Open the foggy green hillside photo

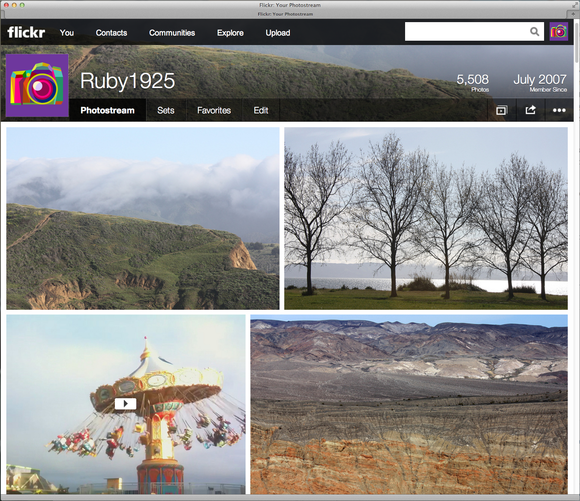pyautogui.click(x=143, y=218)
